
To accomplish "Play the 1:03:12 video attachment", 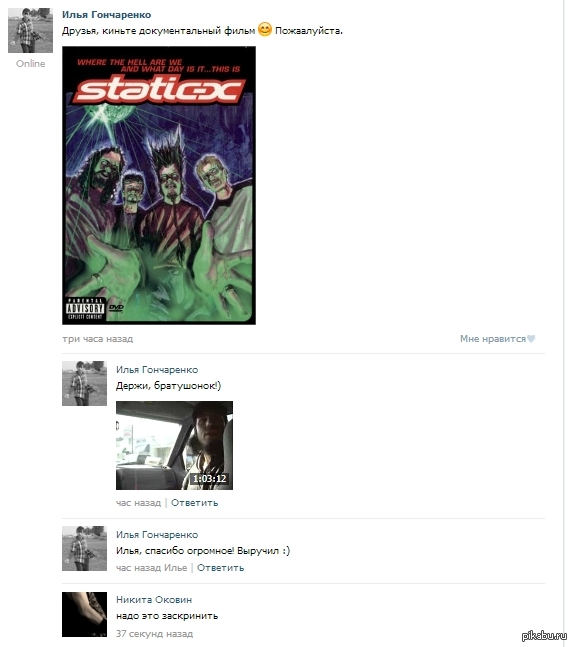I will [x=174, y=445].
